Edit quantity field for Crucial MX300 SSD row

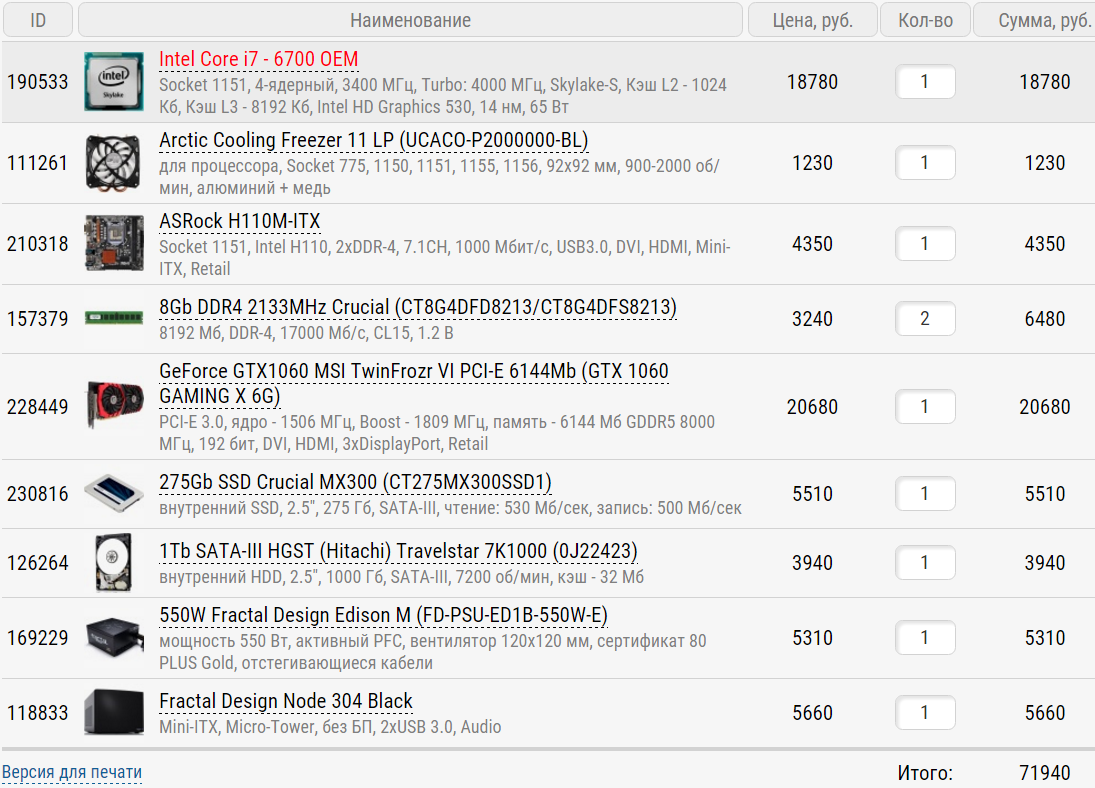[x=925, y=493]
